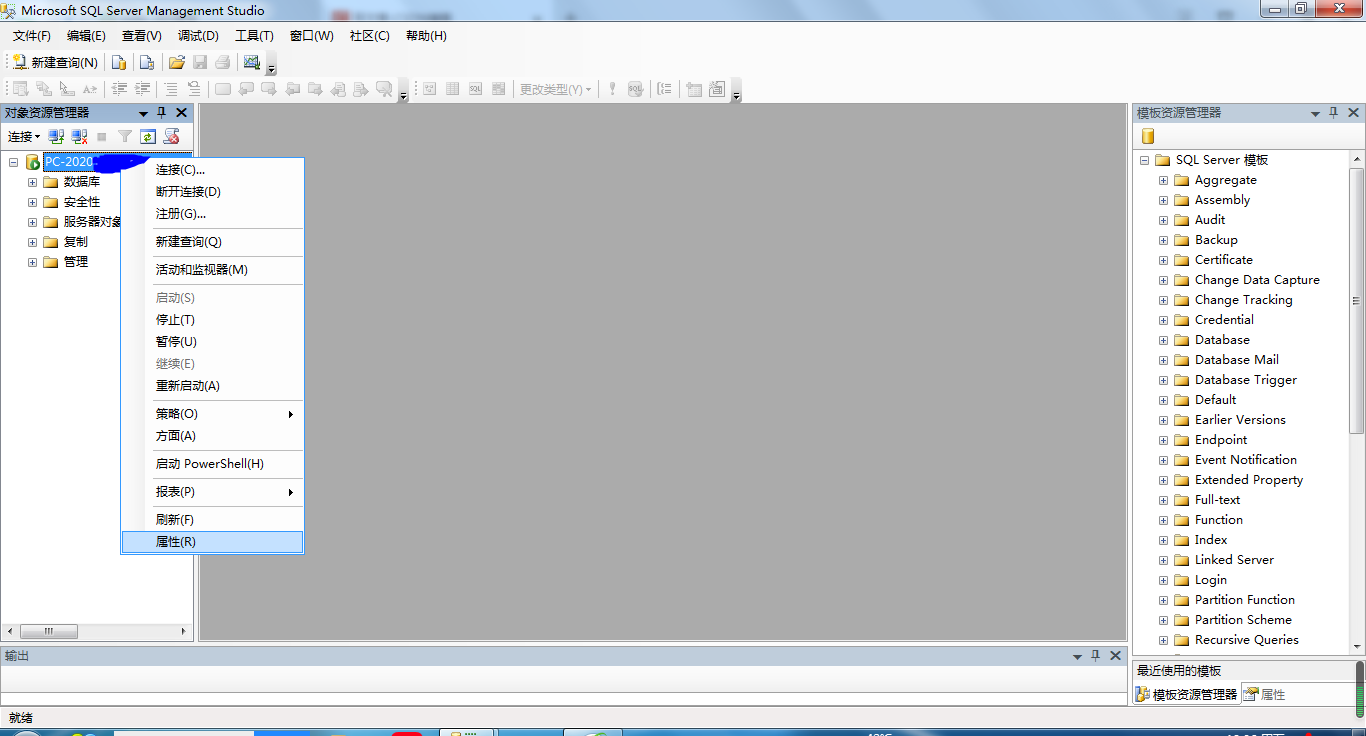Viewport: 1366px width, 736px height.
Task: Select the Database Trigger template folder
Action: pos(1246,380)
